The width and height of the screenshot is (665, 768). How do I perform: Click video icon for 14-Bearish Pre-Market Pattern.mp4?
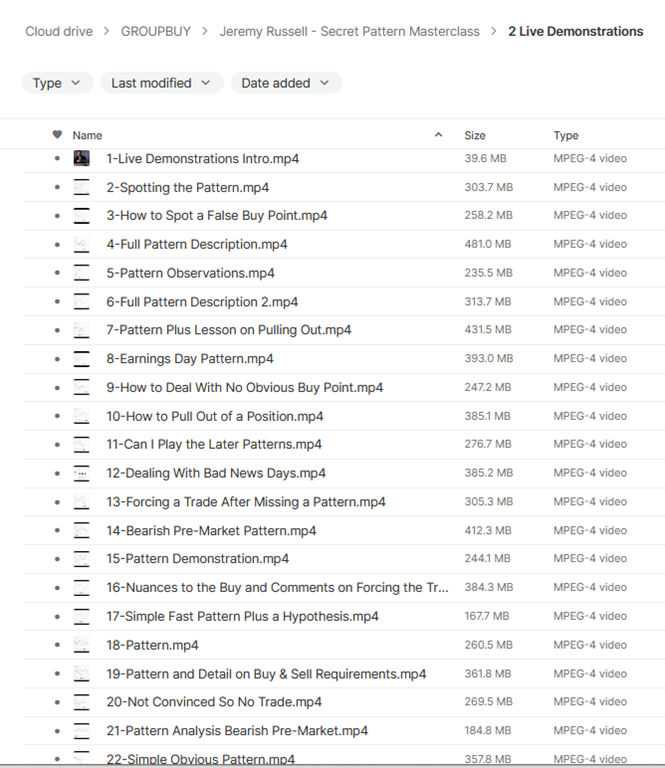point(81,530)
